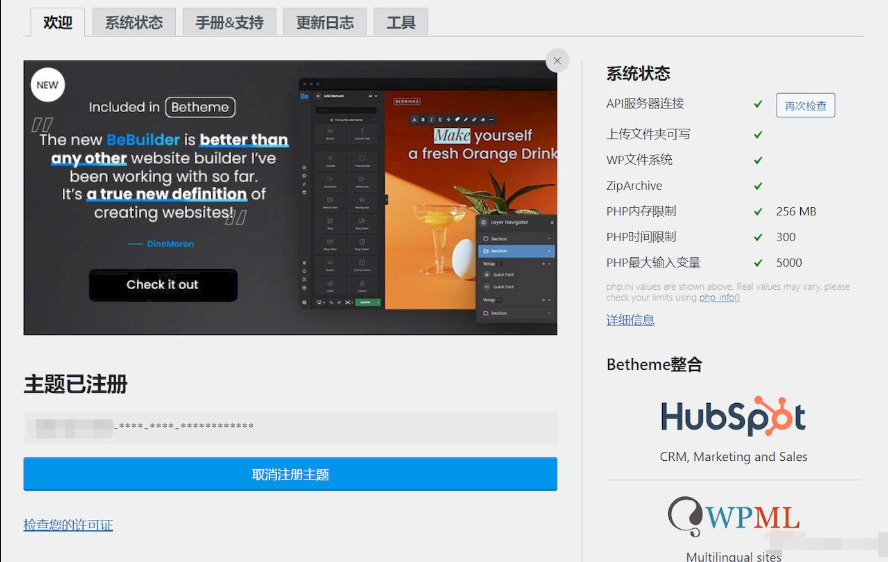Click the Betheme badge in banner
The height and width of the screenshot is (562, 888).
(x=200, y=107)
